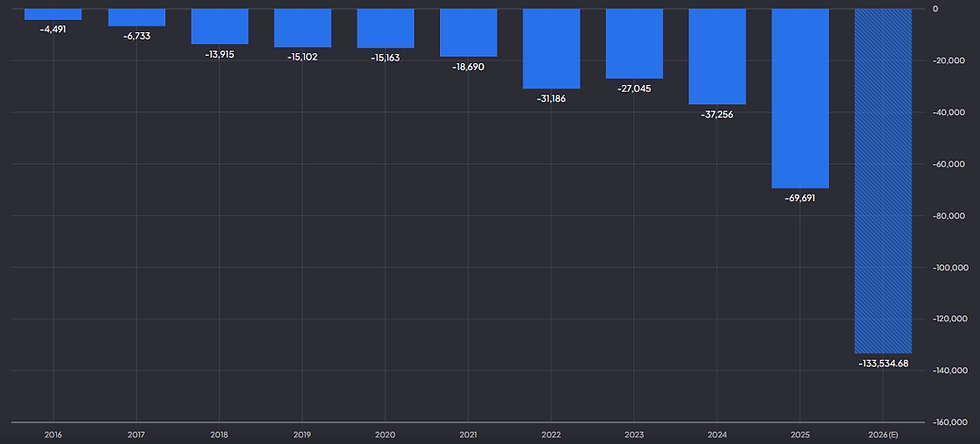Image resolution: width=980 pixels, height=444 pixels.
Task: Select the hatched 2026(E) estimate bar
Action: click(883, 181)
